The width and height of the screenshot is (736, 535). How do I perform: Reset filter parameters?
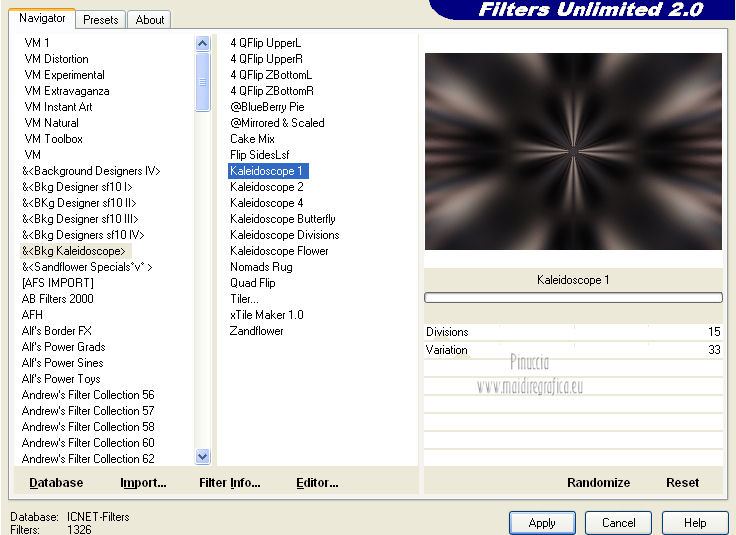(x=682, y=482)
